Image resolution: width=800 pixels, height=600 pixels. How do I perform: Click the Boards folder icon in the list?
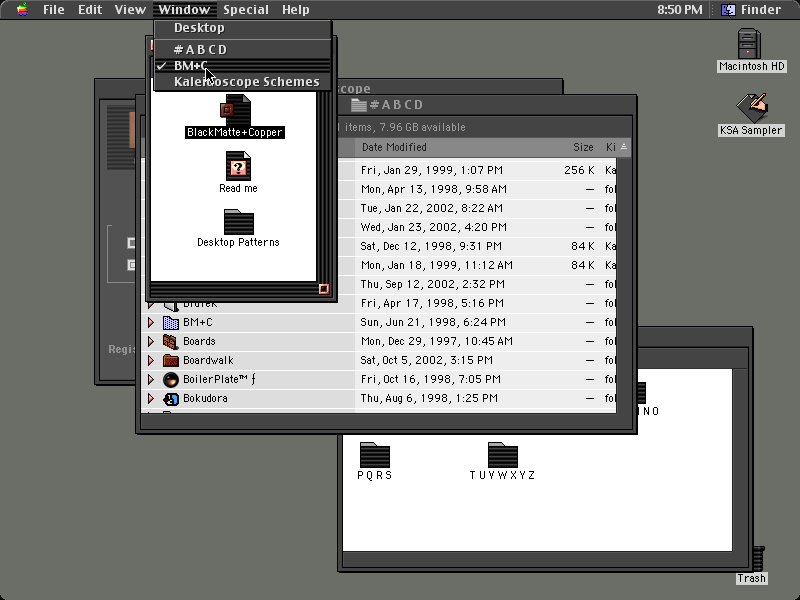(x=170, y=341)
